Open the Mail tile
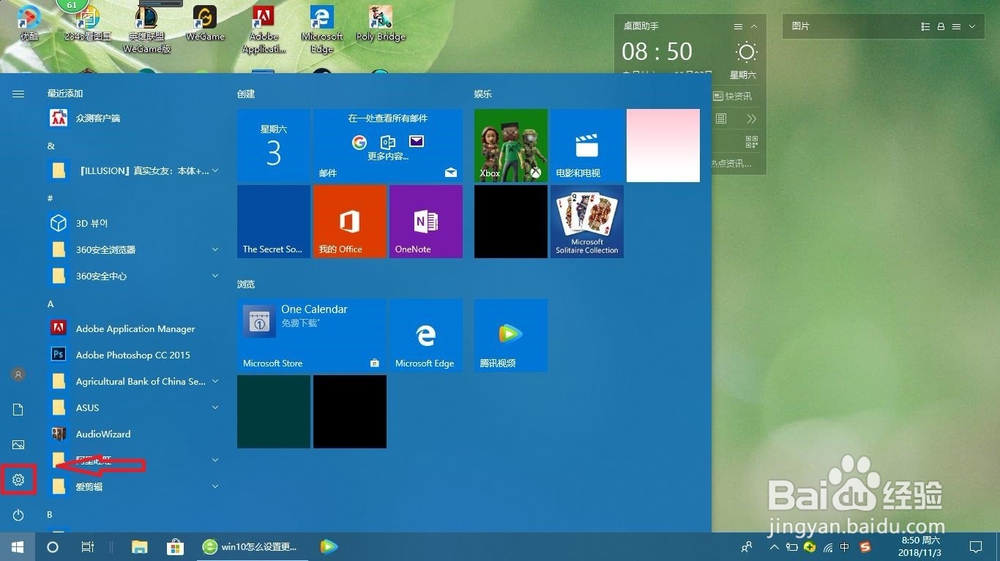Viewport: 1000px width, 561px height. (x=388, y=145)
